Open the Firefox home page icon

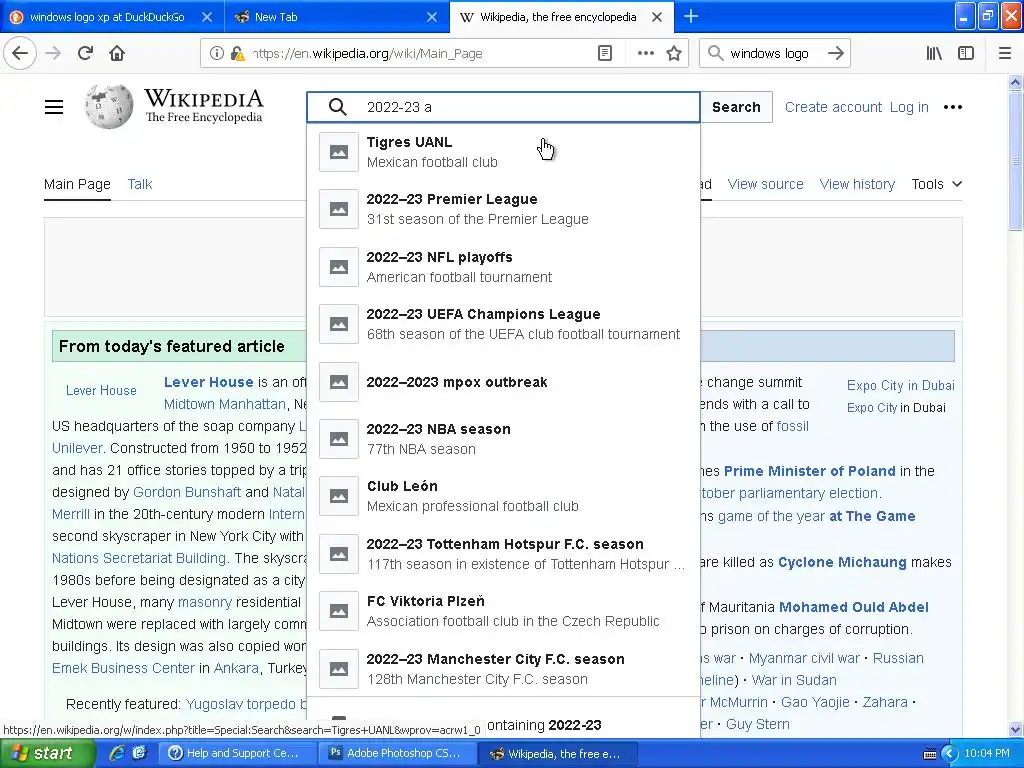pos(117,53)
